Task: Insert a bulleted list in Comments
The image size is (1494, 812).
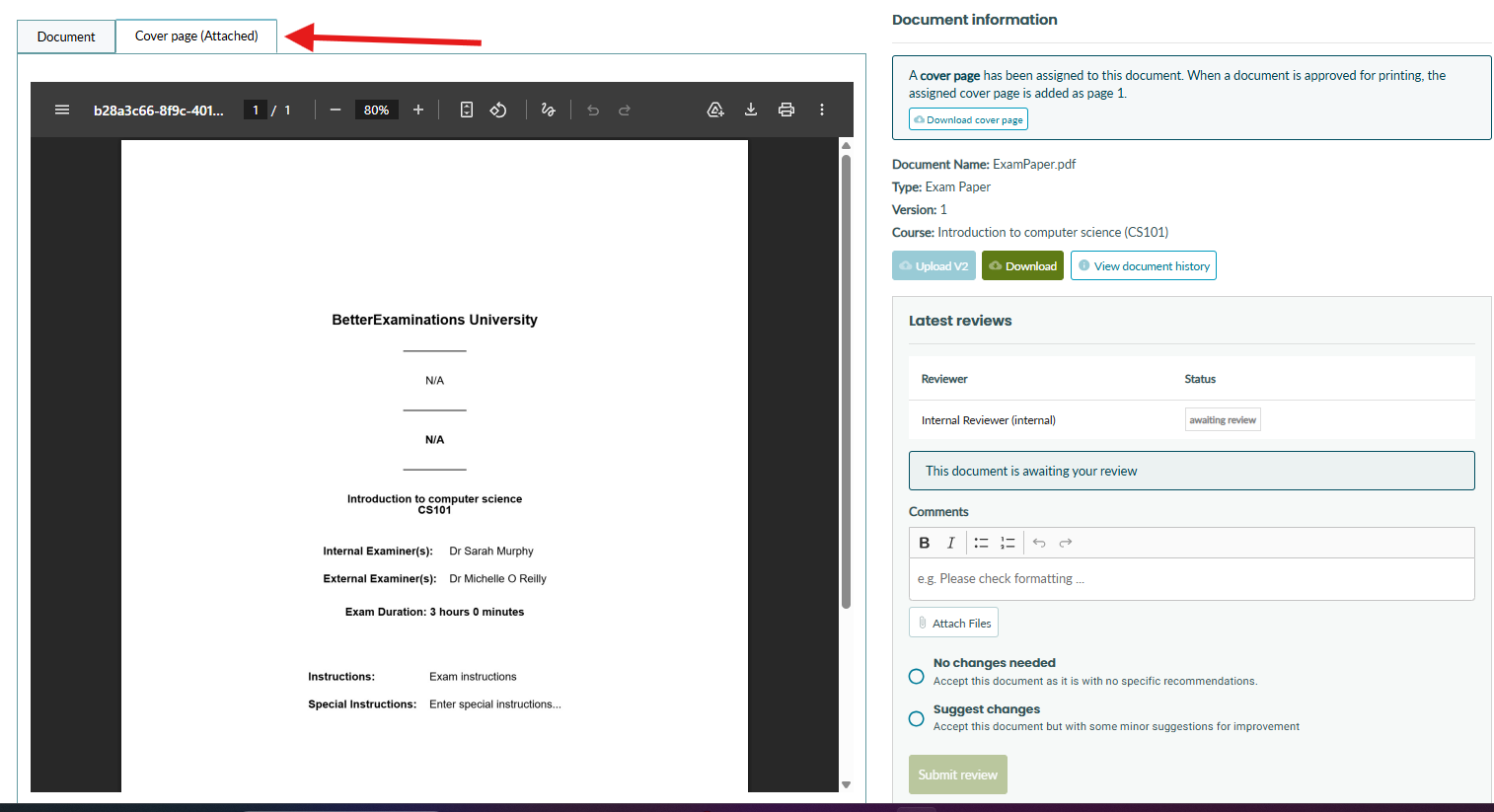Action: coord(981,543)
